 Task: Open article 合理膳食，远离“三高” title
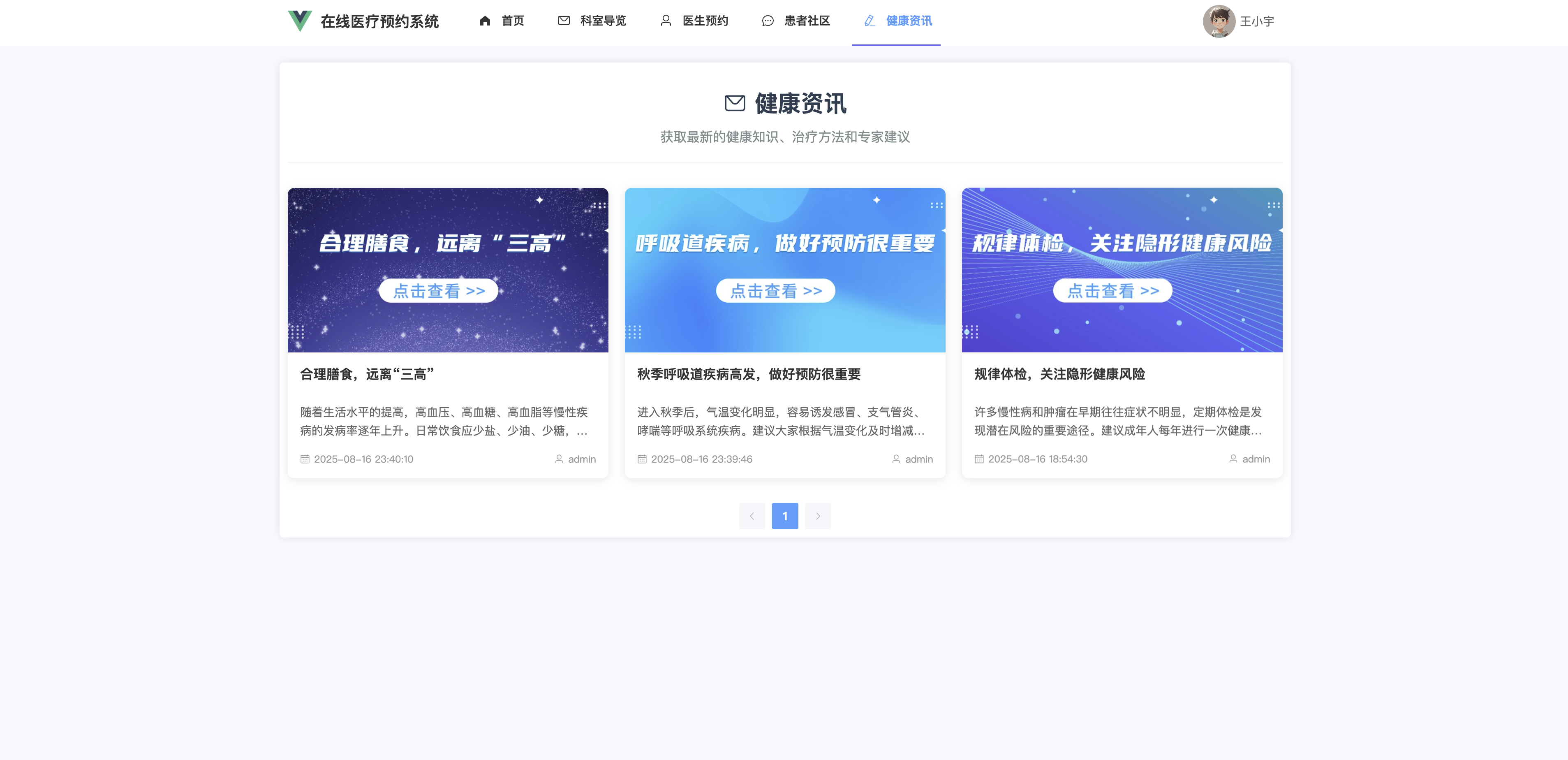[x=366, y=375]
